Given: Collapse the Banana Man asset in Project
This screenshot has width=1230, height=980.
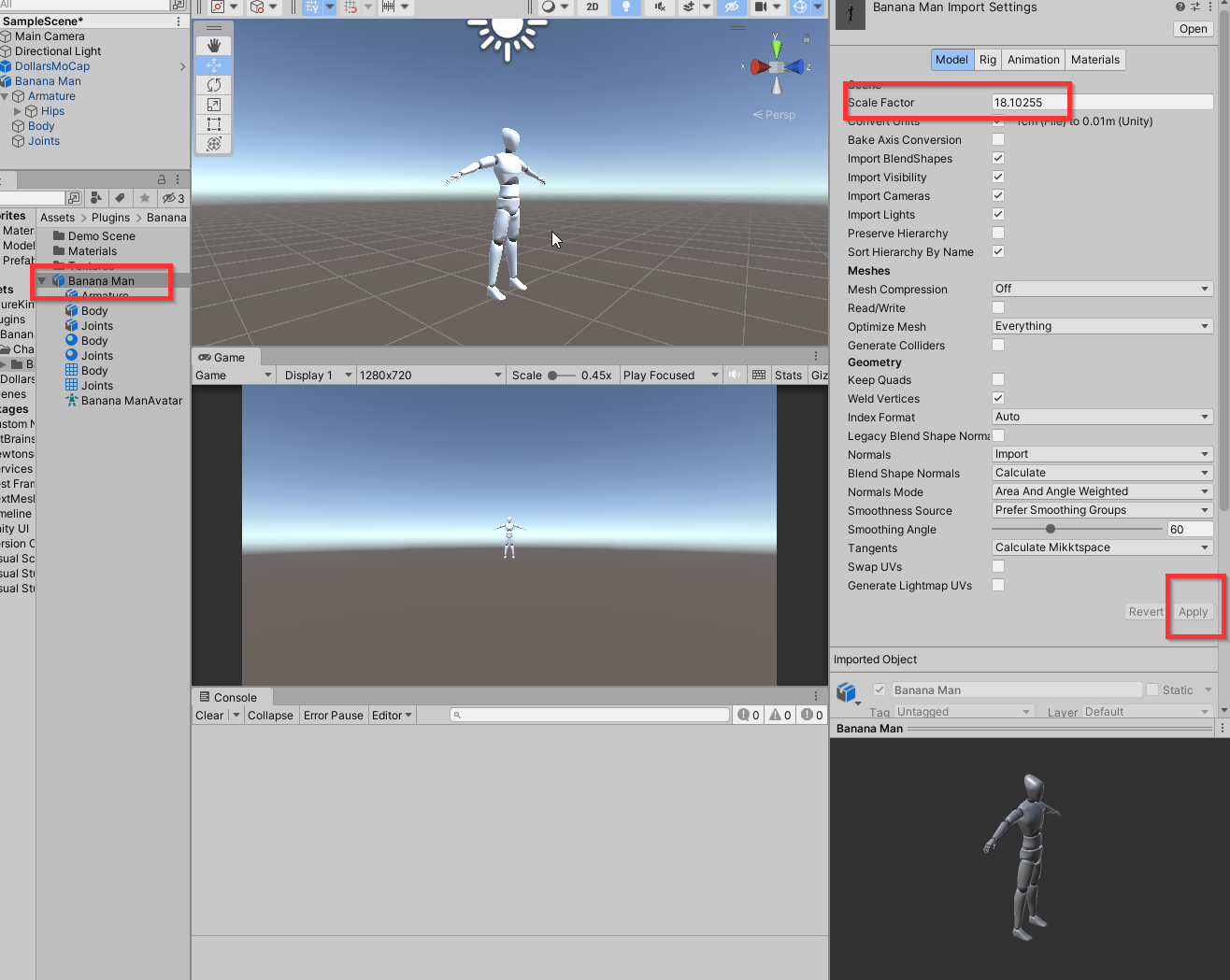Looking at the screenshot, I should tap(42, 280).
